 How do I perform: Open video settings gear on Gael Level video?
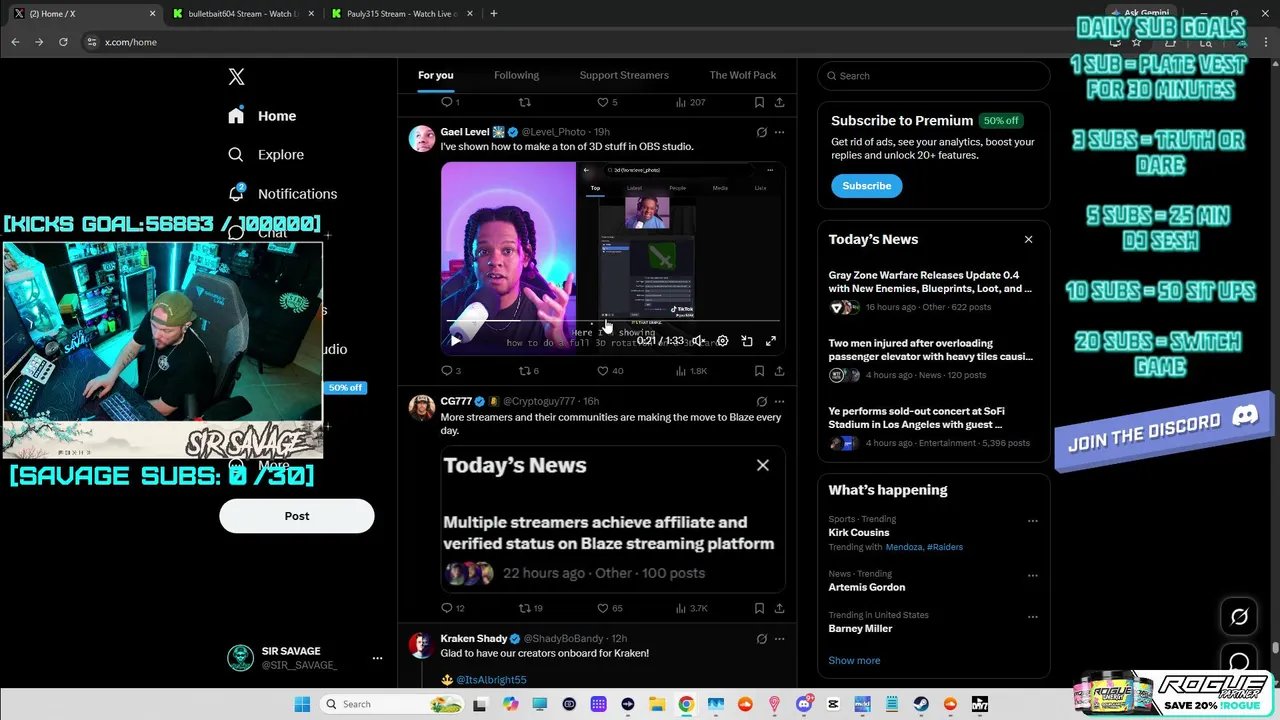coord(722,341)
